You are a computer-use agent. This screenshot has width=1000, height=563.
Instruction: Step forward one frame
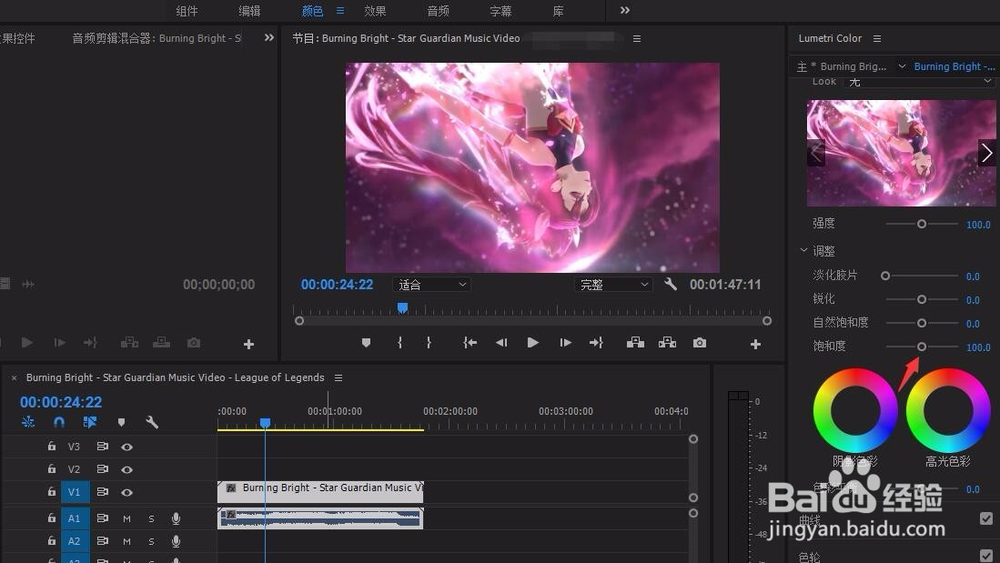[565, 343]
